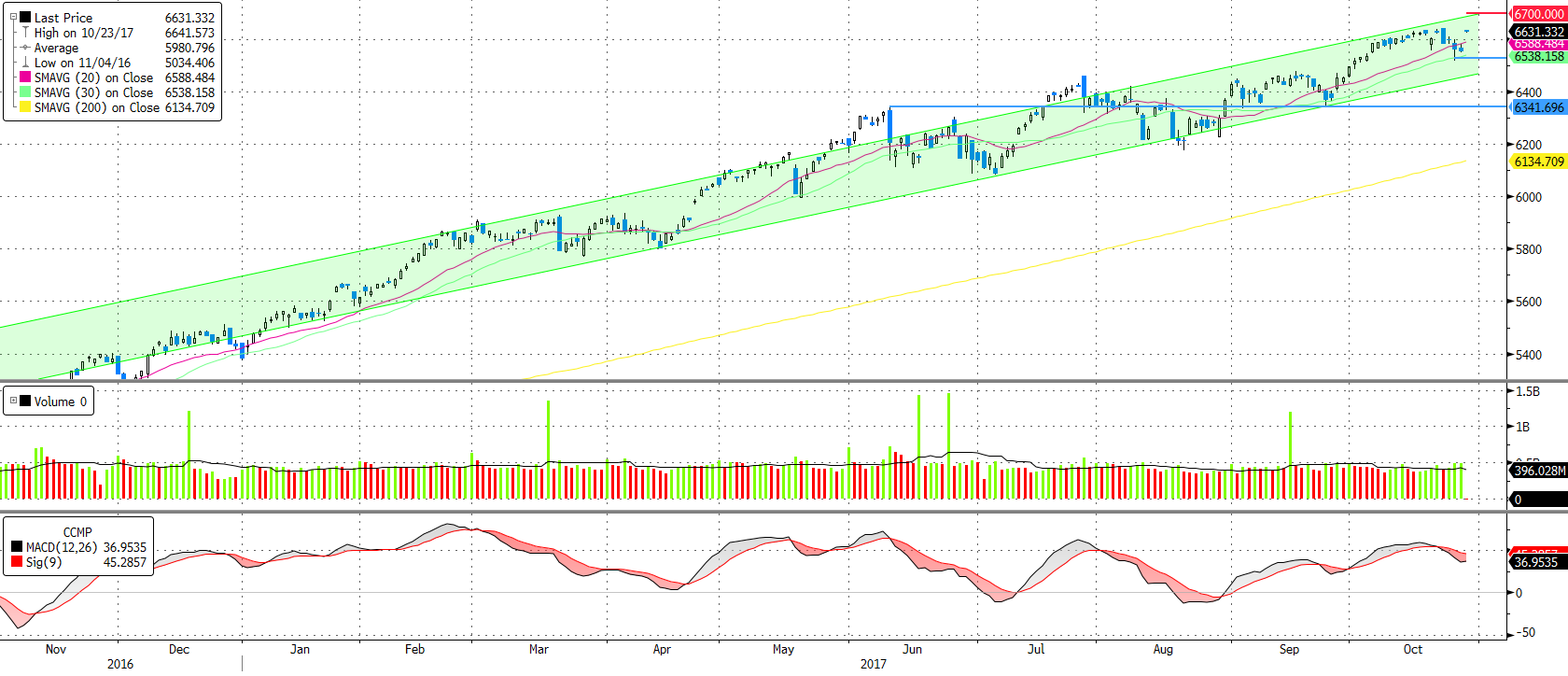Click the 5800 price axis label
The height and width of the screenshot is (676, 1568).
[1529, 249]
